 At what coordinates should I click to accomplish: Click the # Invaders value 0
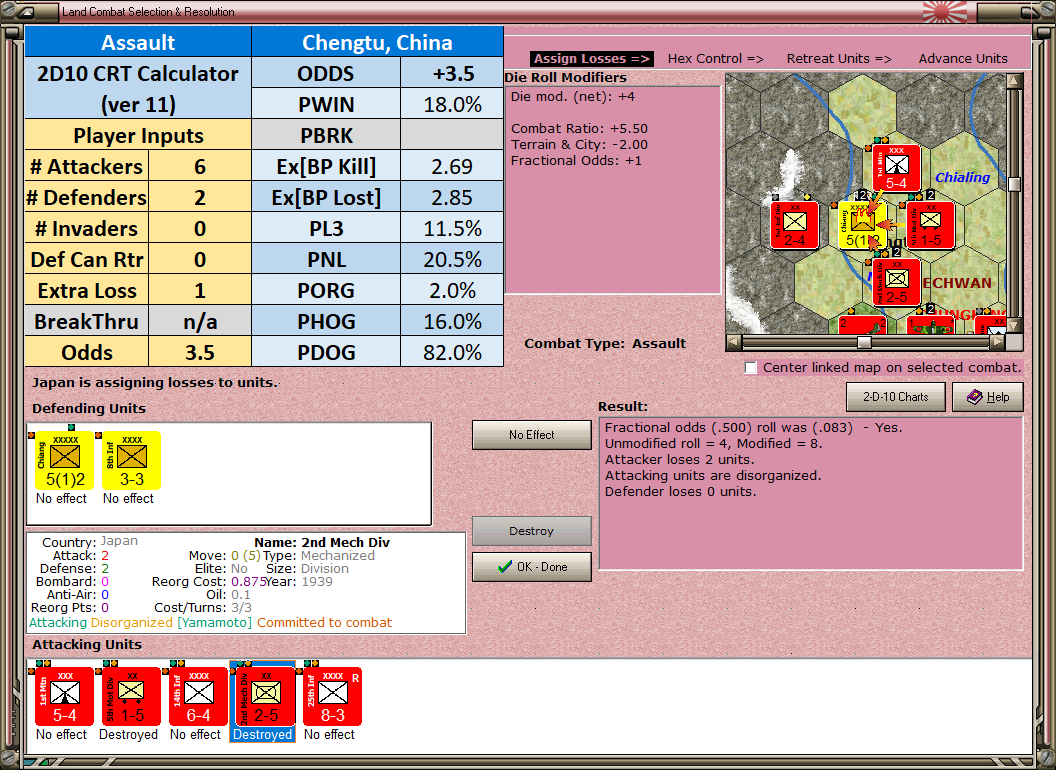(x=200, y=228)
